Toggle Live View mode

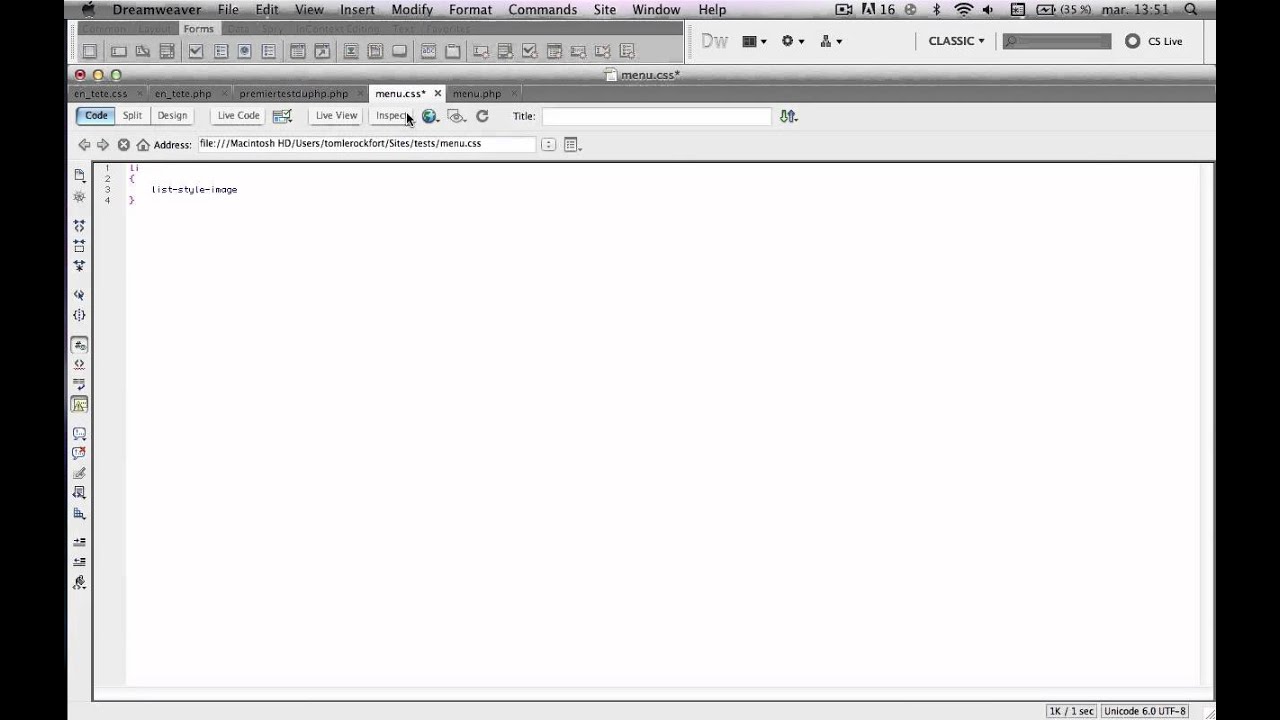tap(336, 116)
